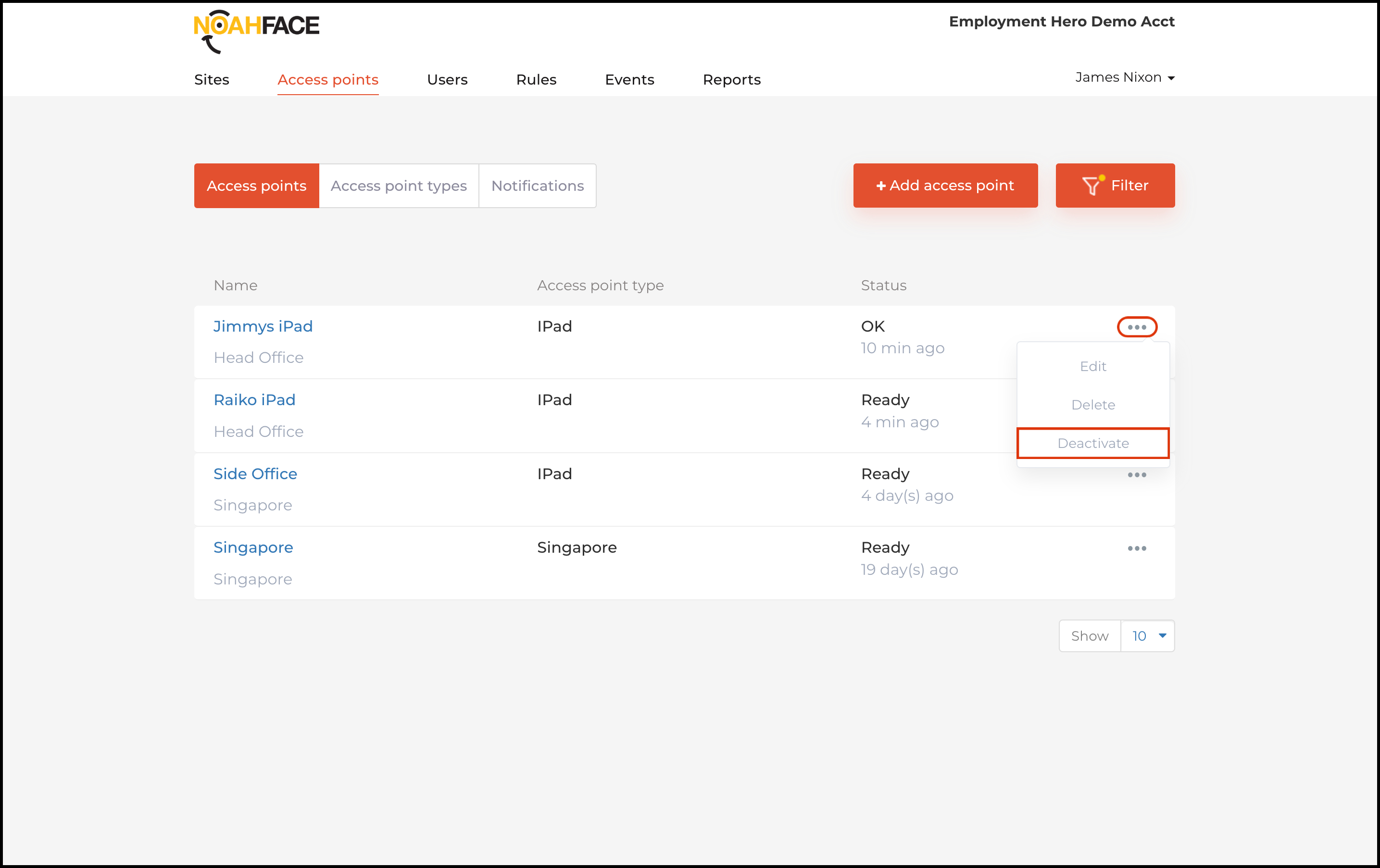
Task: Add a new access point
Action: coord(945,186)
